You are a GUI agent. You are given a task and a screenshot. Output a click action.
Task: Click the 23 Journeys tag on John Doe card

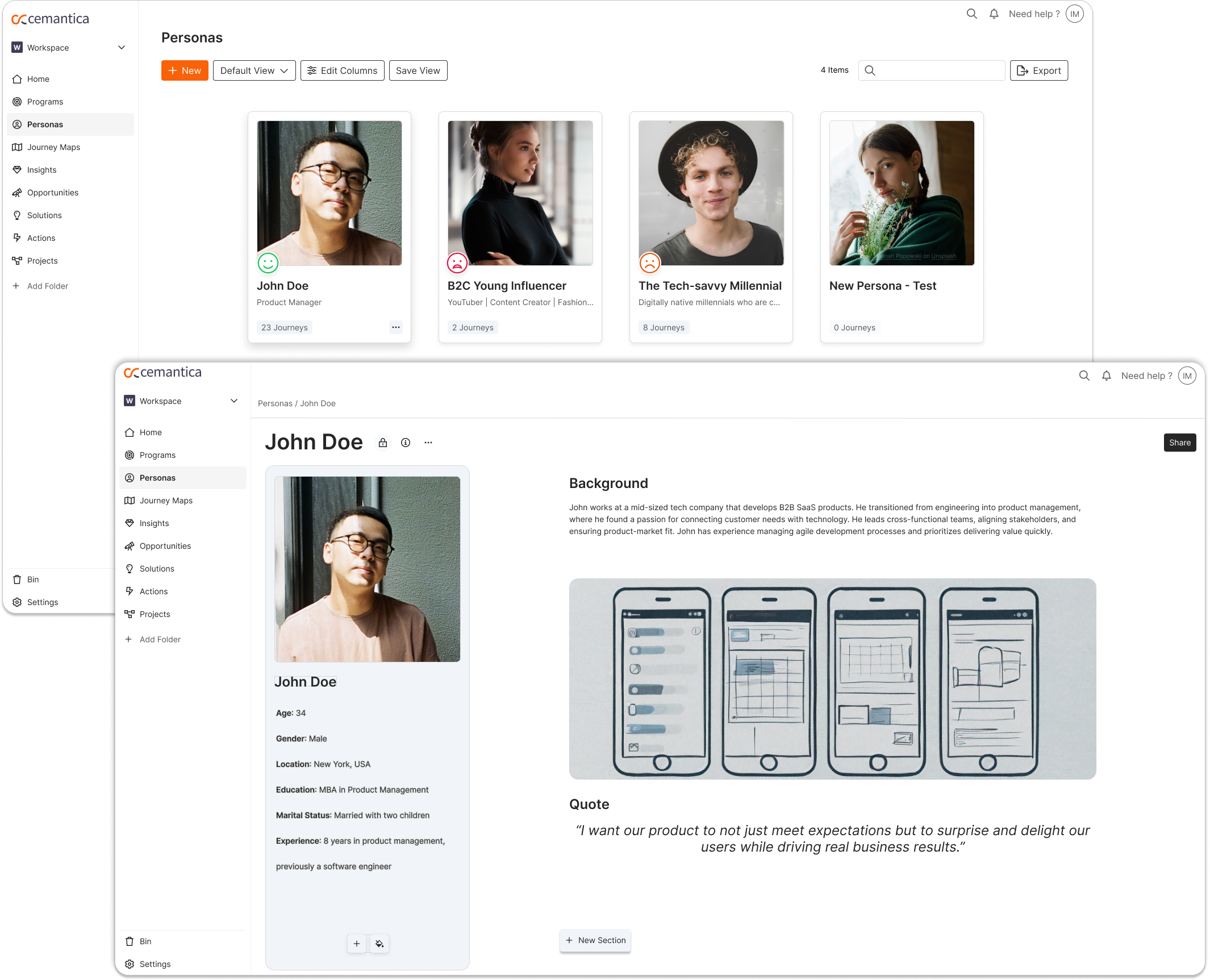(x=284, y=327)
